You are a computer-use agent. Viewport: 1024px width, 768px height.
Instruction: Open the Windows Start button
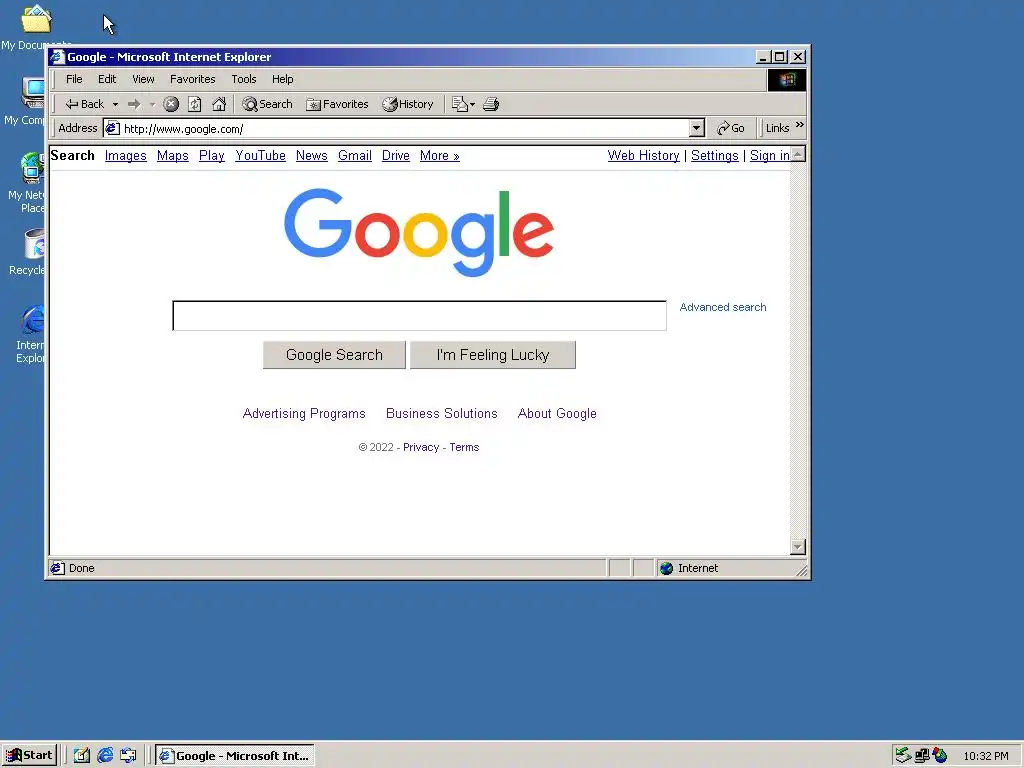29,756
